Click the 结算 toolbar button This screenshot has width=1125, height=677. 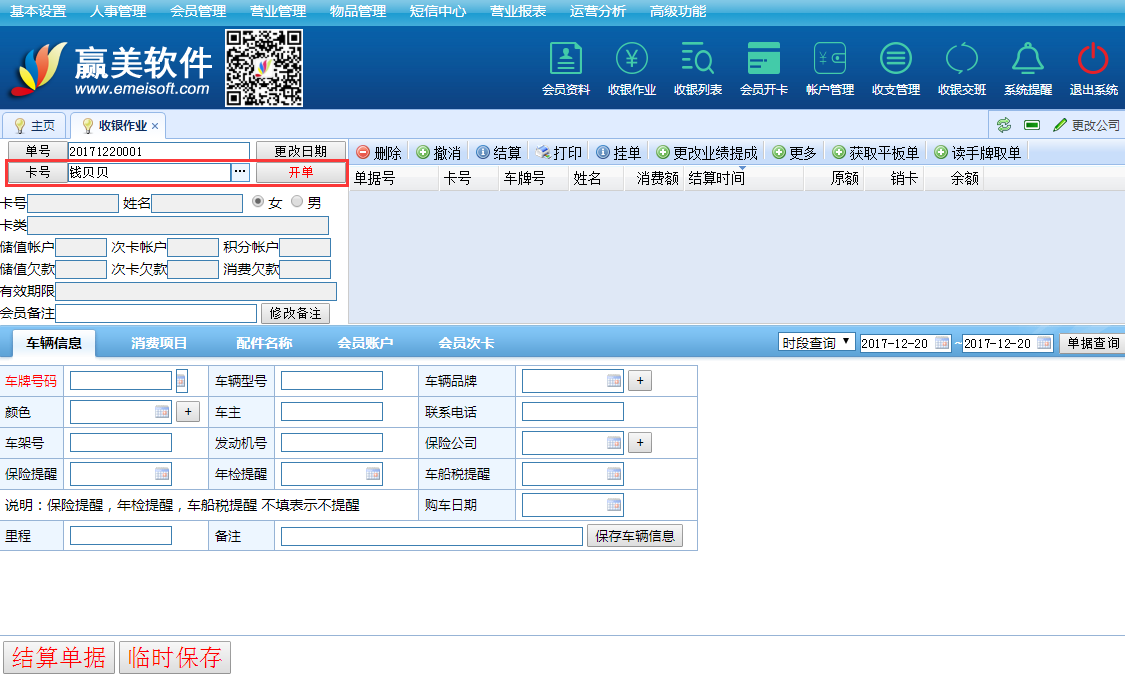pos(498,153)
